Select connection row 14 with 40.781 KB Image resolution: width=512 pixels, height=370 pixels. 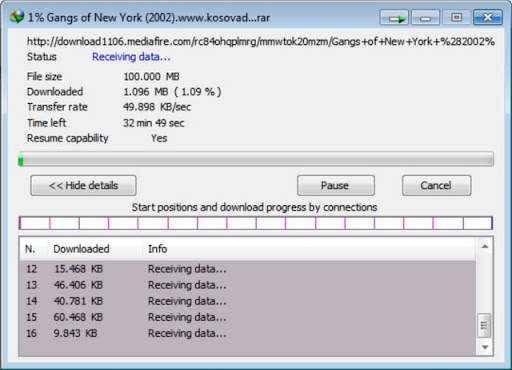click(247, 301)
